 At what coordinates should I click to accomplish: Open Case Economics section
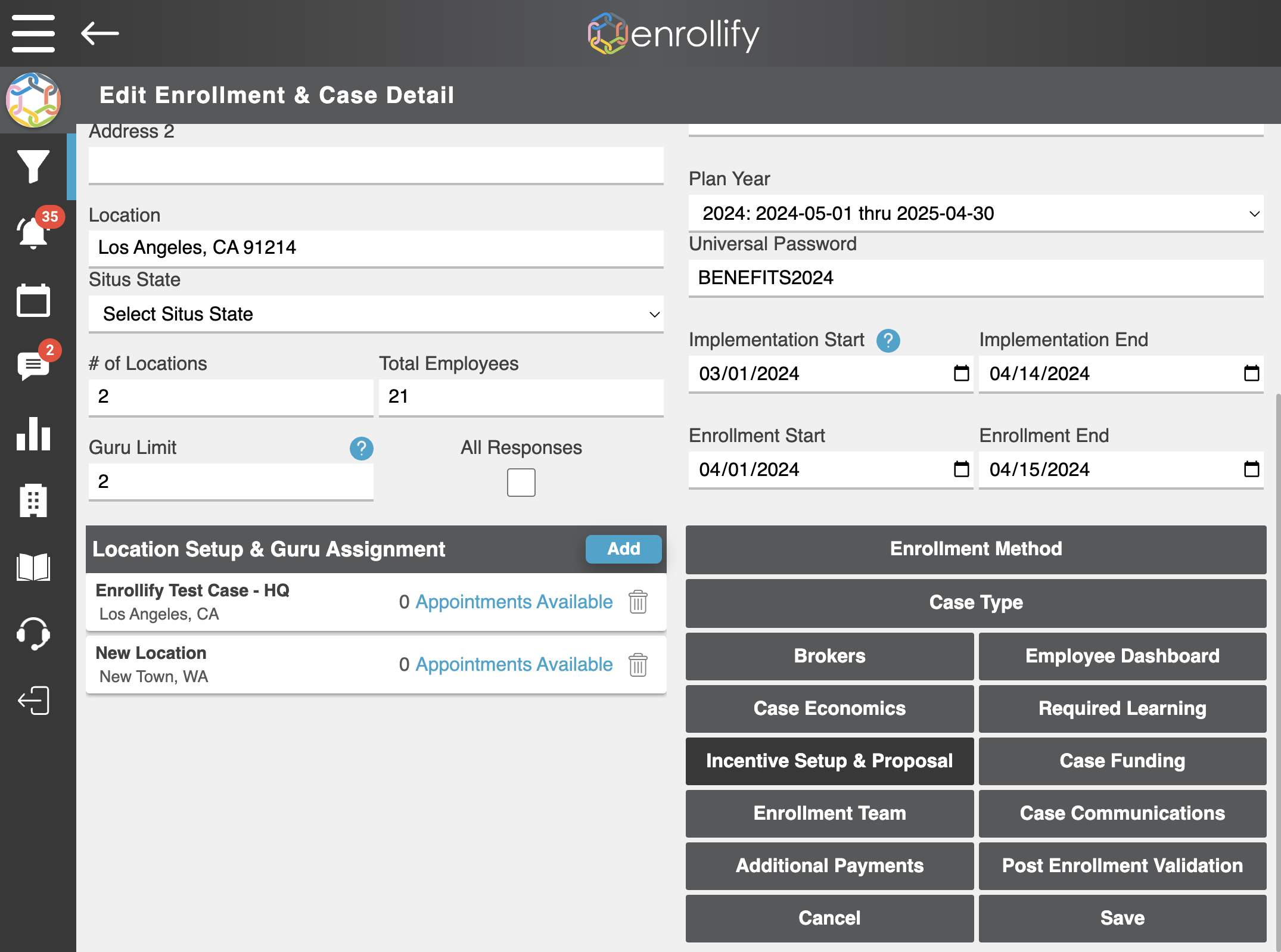[829, 708]
